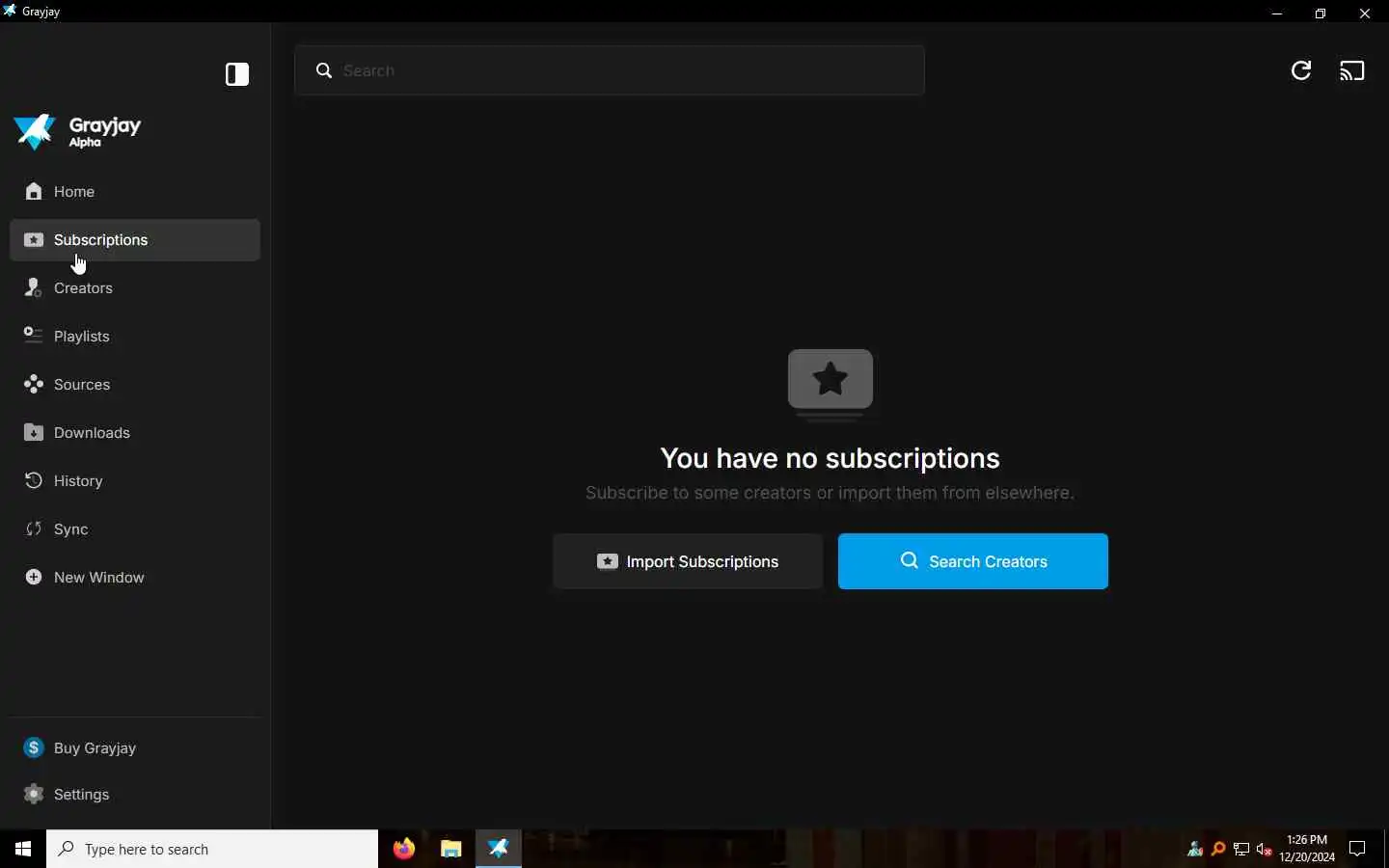Image resolution: width=1389 pixels, height=868 pixels.
Task: Open the cast to device icon
Action: click(1354, 70)
